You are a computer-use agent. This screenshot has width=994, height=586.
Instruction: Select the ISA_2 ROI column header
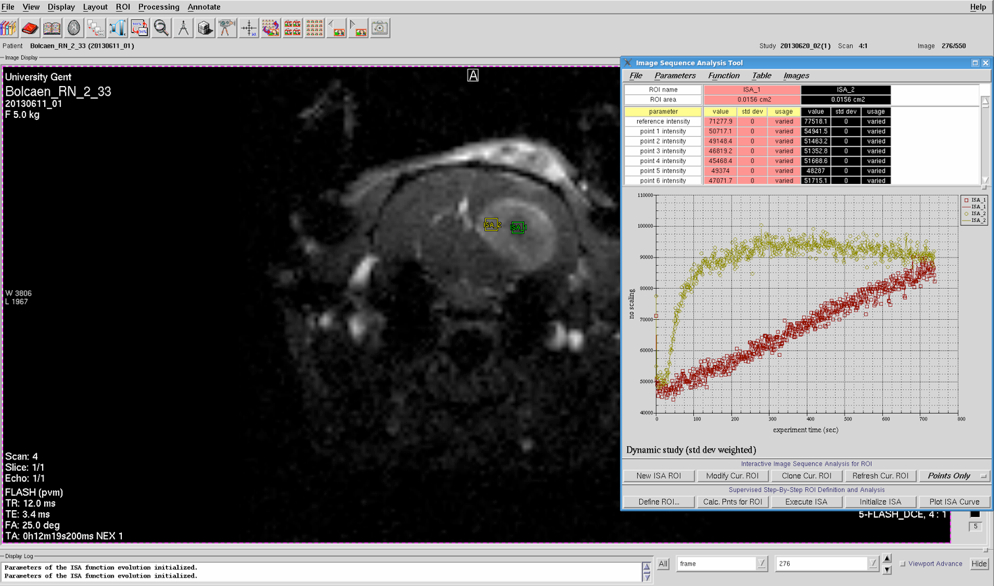pyautogui.click(x=845, y=90)
